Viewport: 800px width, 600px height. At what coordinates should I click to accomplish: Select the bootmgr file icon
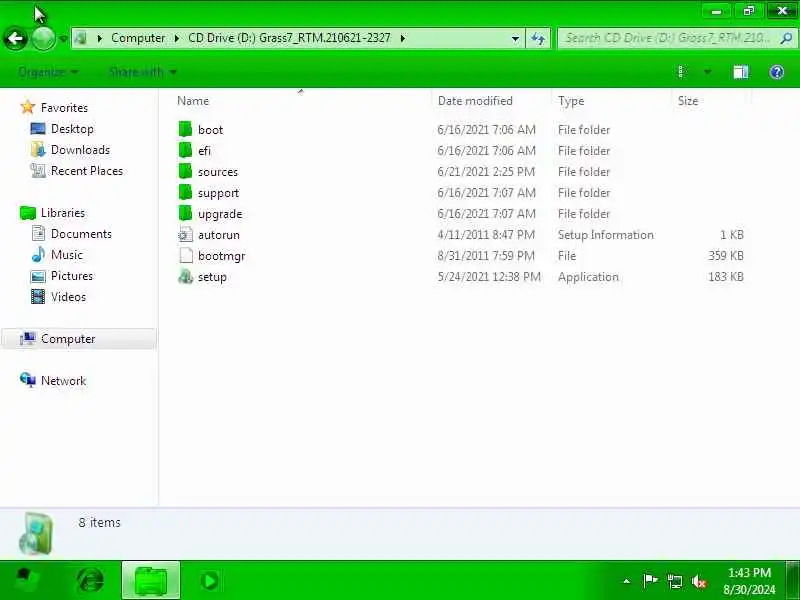(186, 255)
